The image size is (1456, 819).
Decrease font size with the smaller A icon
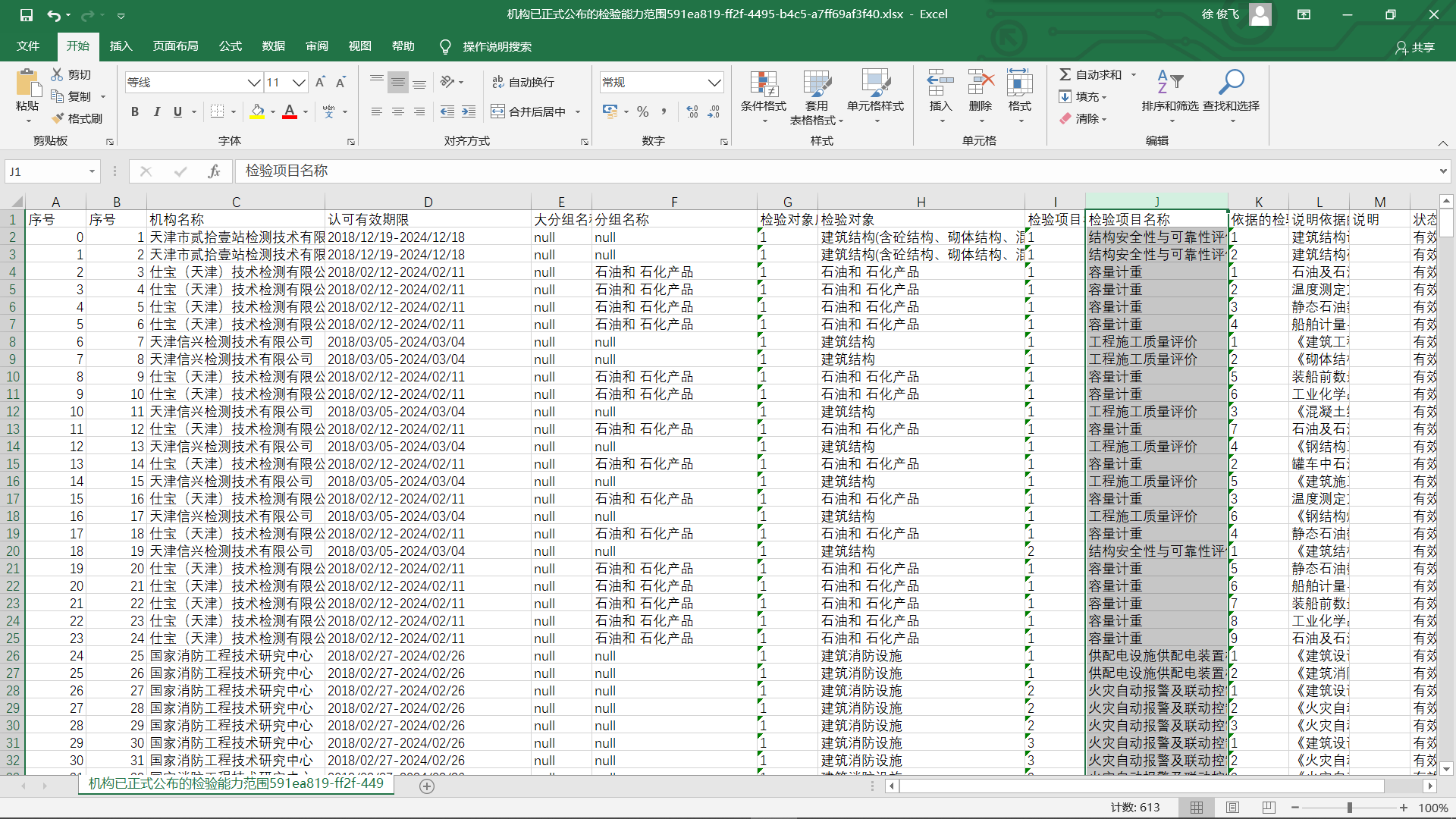(x=340, y=82)
